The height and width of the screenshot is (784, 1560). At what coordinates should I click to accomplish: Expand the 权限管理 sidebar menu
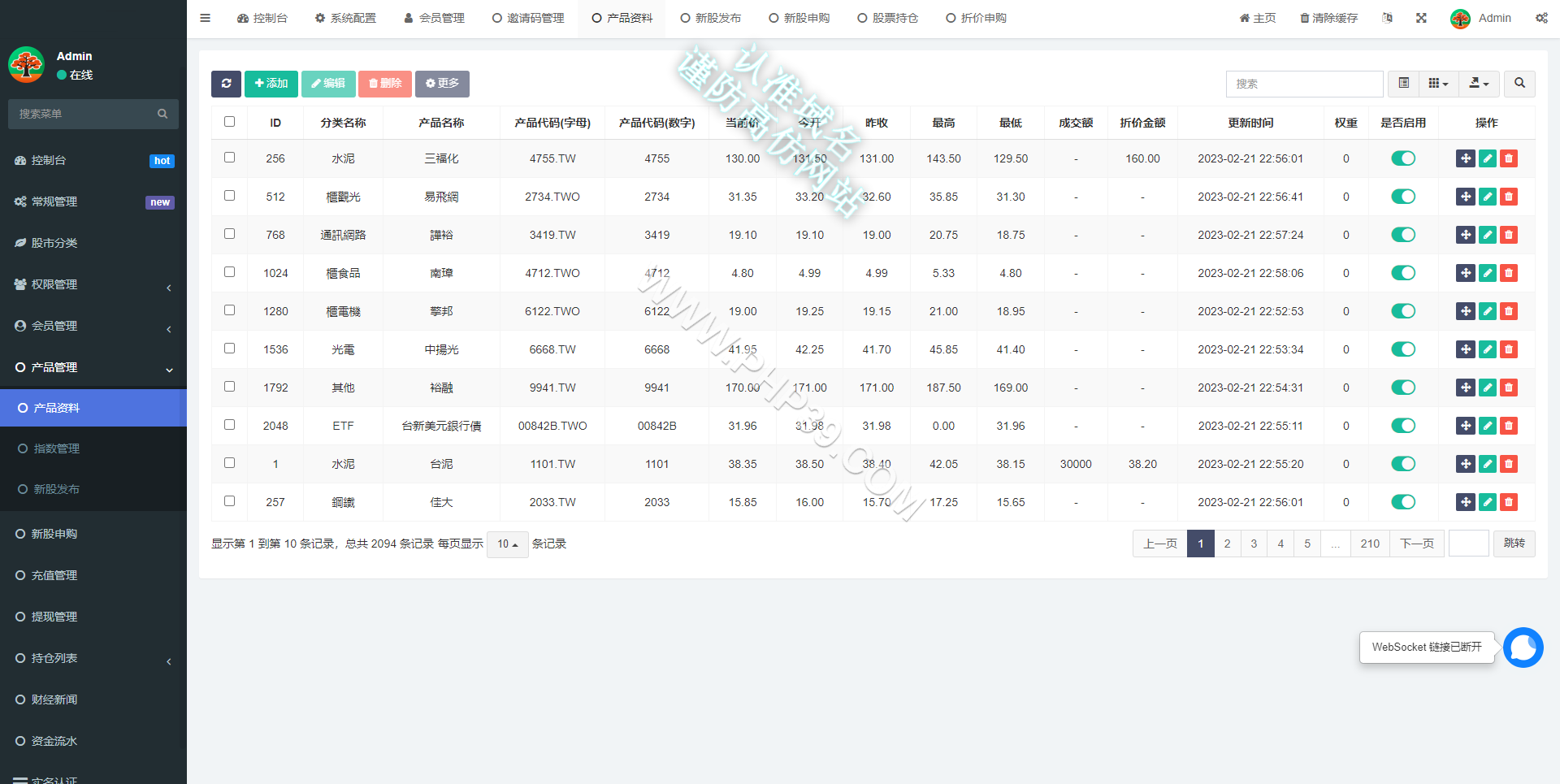pos(93,284)
